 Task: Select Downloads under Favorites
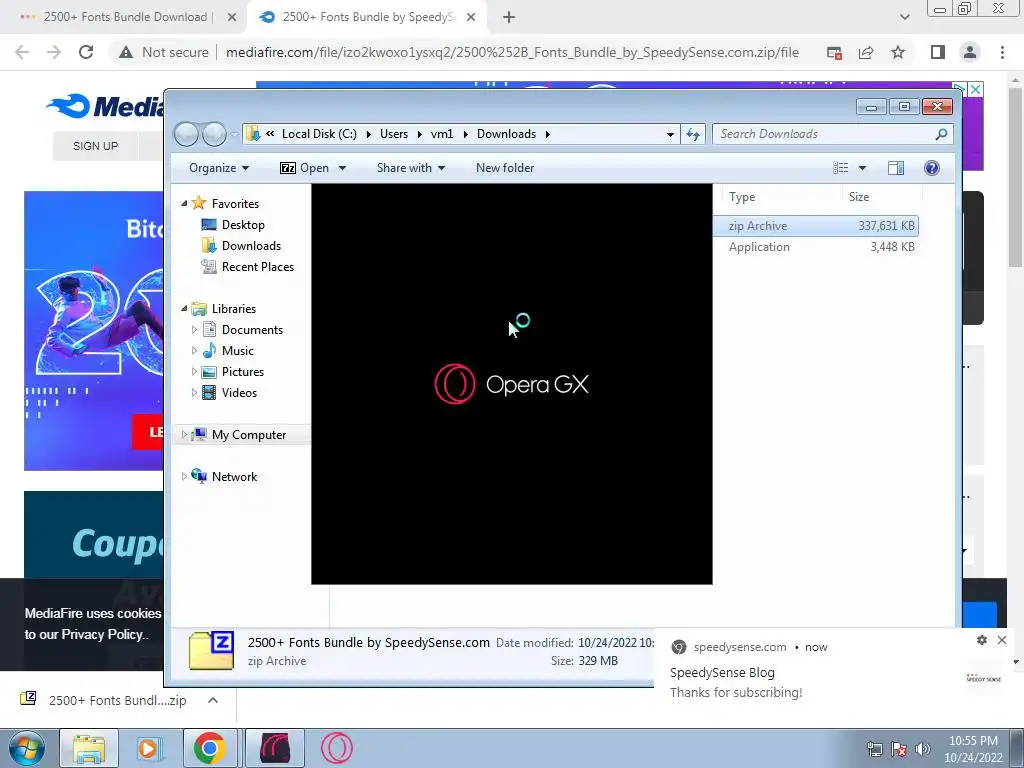tap(251, 246)
